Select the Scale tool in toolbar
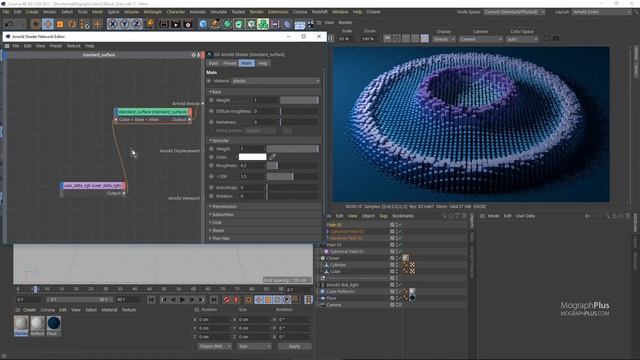640x360 pixels. point(60,24)
